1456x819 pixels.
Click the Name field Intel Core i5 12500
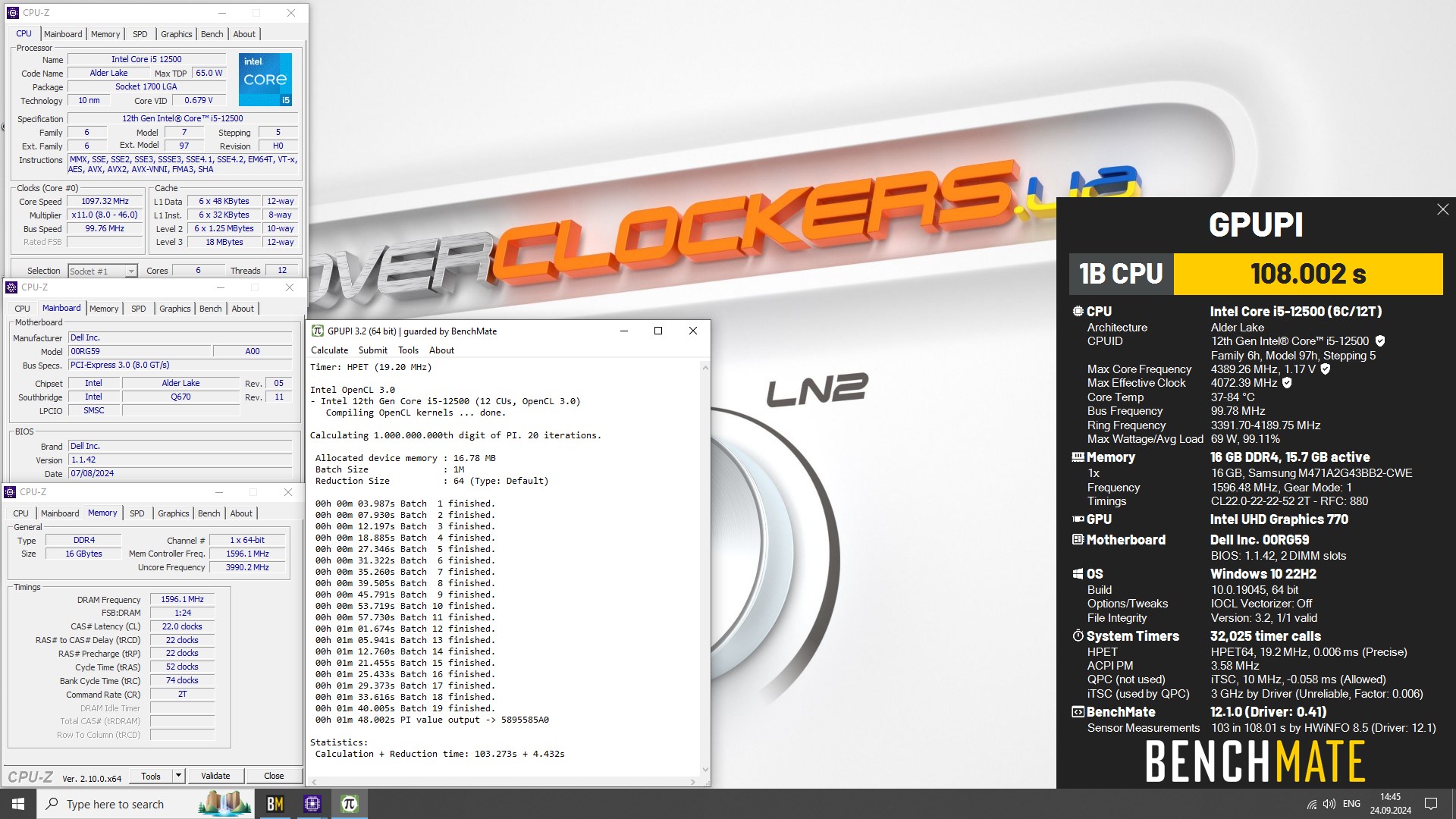click(146, 59)
